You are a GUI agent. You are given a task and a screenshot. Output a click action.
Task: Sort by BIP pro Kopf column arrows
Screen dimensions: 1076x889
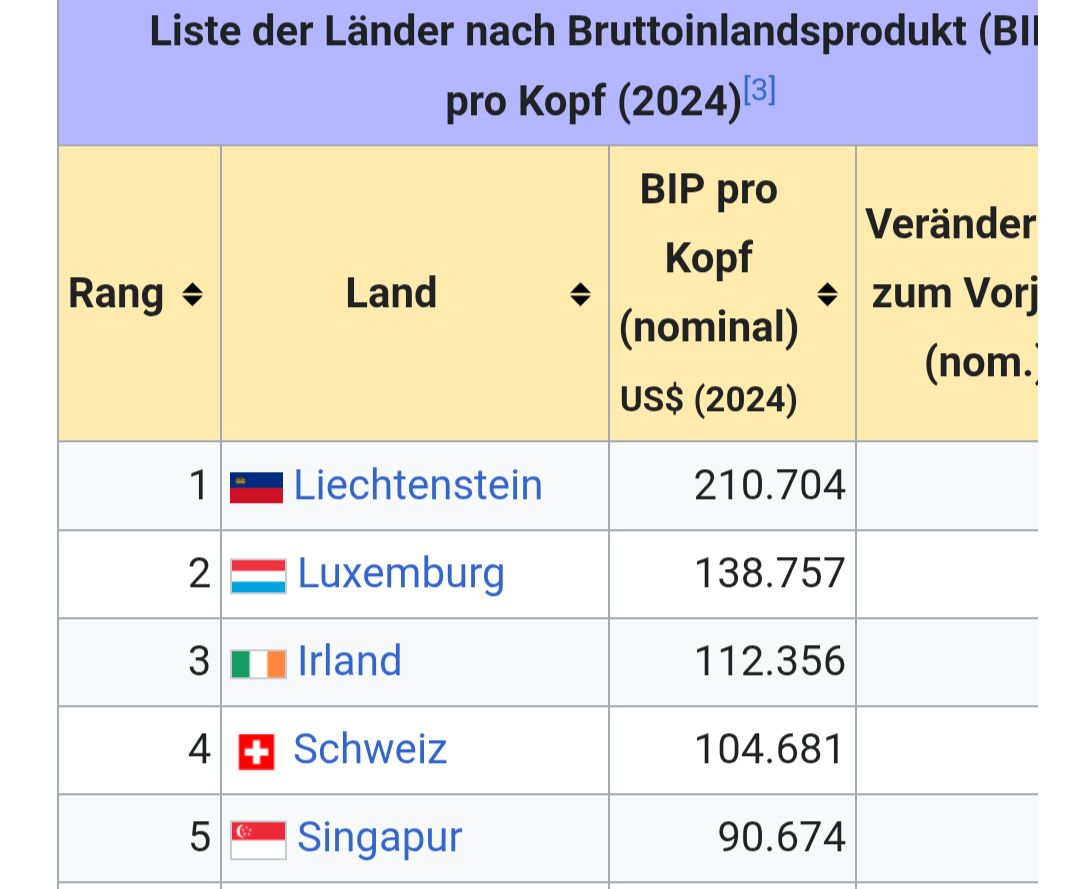click(828, 294)
